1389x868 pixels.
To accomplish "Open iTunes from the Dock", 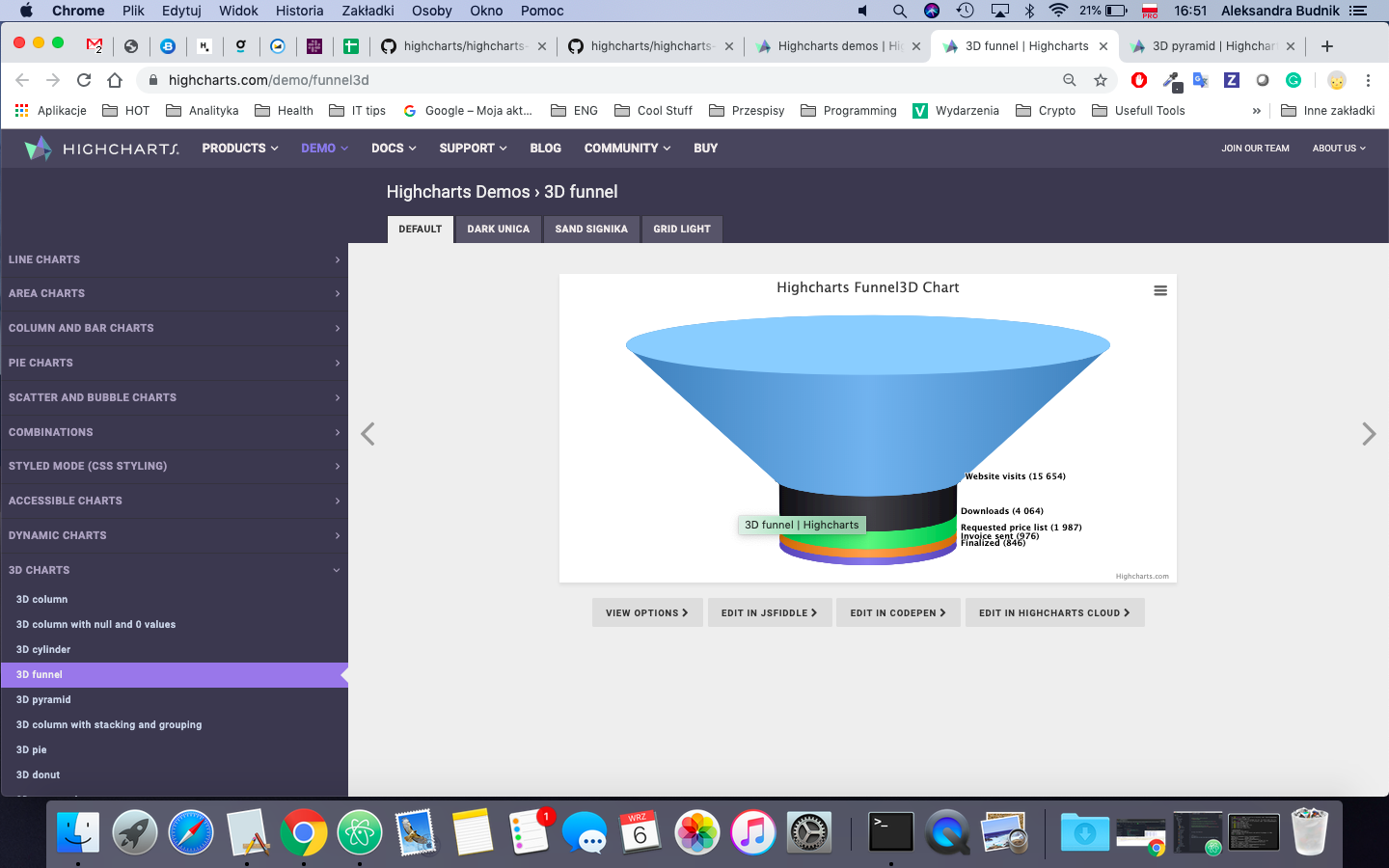I will [x=753, y=832].
